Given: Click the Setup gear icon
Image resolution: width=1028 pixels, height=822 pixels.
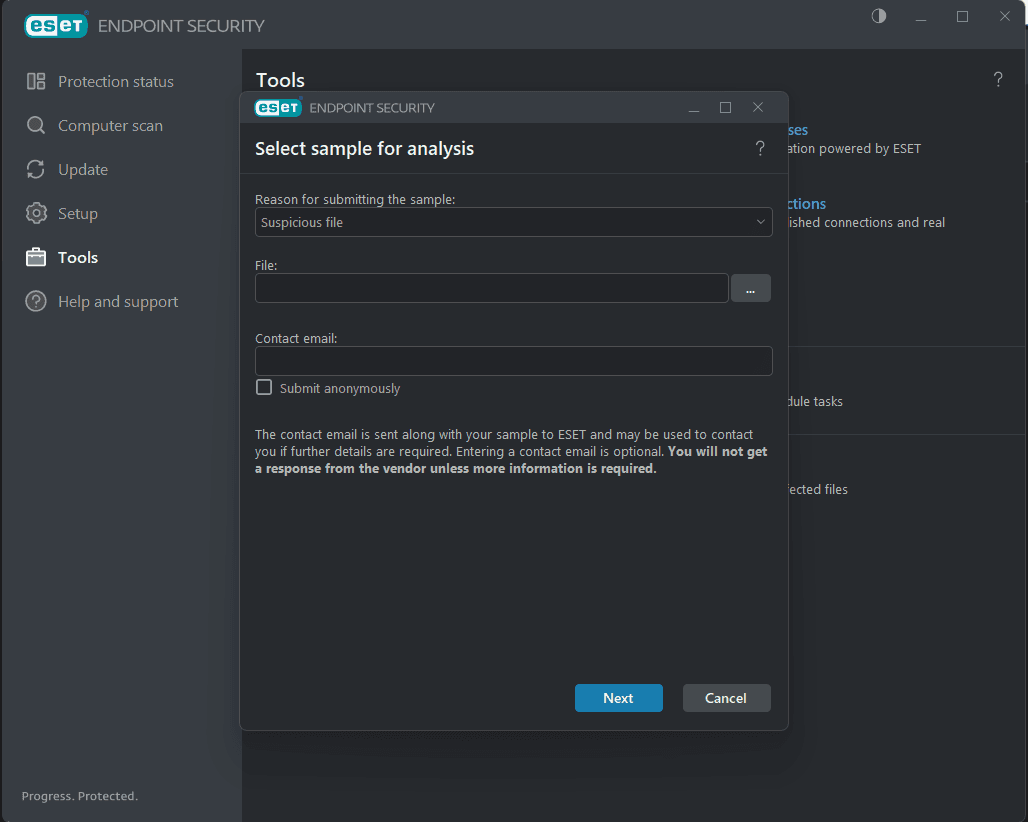Looking at the screenshot, I should tap(36, 213).
